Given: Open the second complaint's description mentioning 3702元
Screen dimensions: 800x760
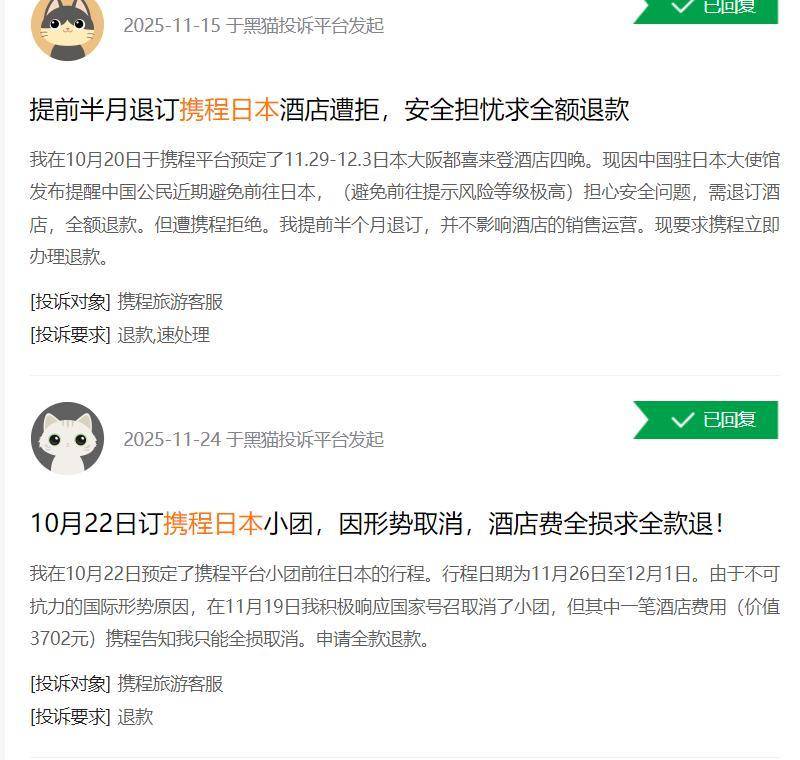Looking at the screenshot, I should point(405,606).
